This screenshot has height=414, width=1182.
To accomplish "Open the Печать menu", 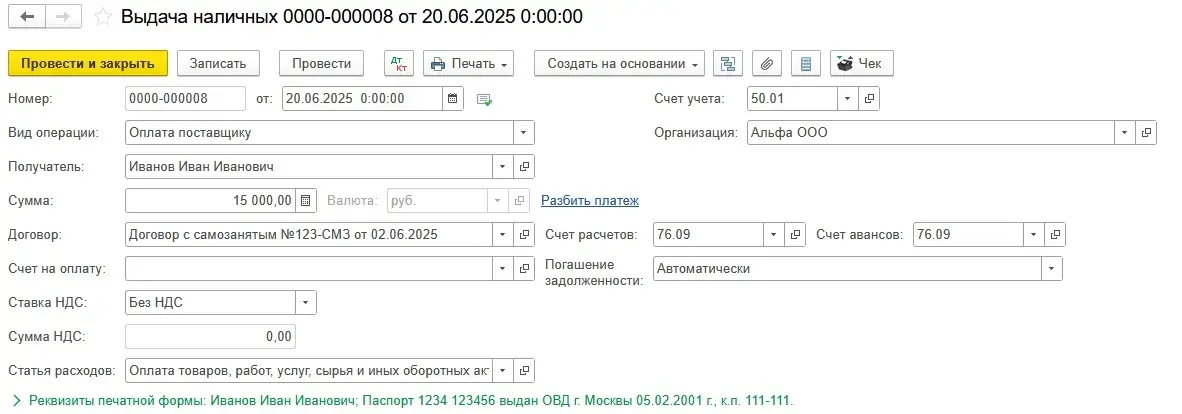I will pos(469,64).
